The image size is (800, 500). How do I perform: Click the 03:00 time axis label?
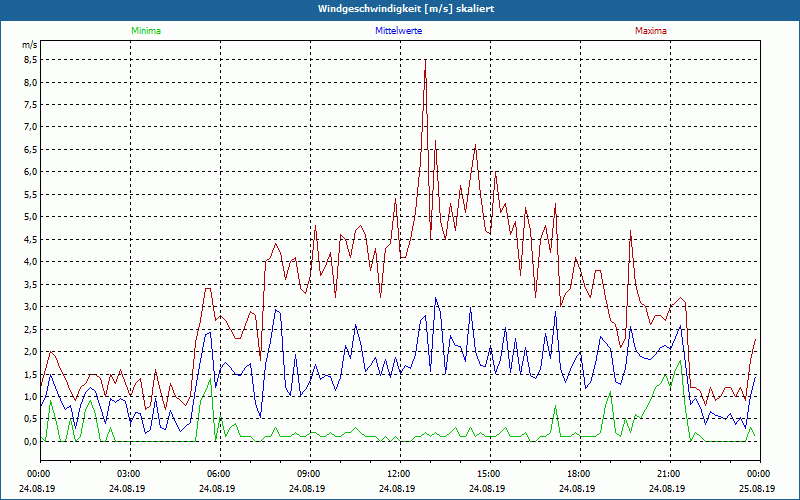(x=128, y=474)
